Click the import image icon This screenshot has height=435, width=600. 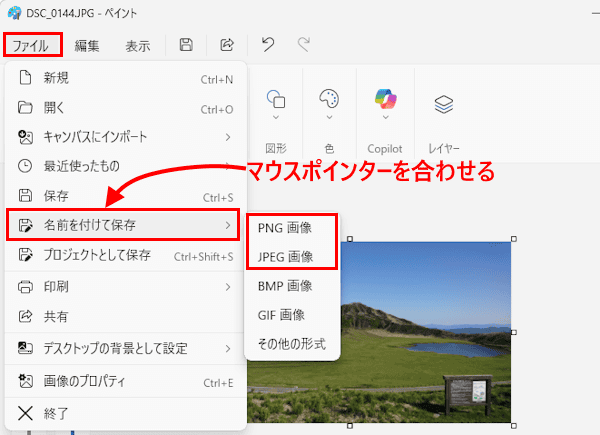coord(25,137)
